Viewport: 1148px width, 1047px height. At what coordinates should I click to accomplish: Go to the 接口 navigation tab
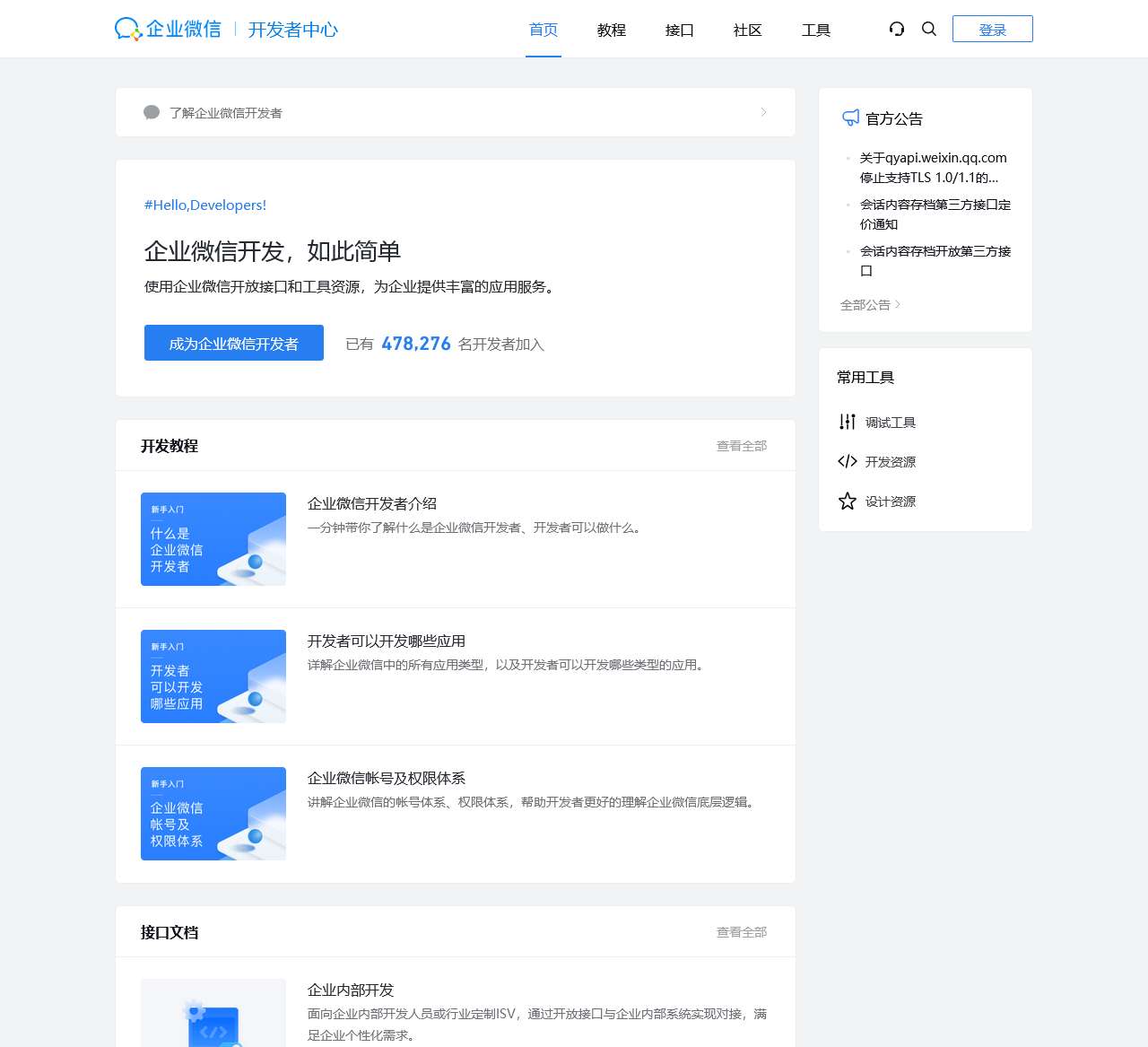[680, 30]
